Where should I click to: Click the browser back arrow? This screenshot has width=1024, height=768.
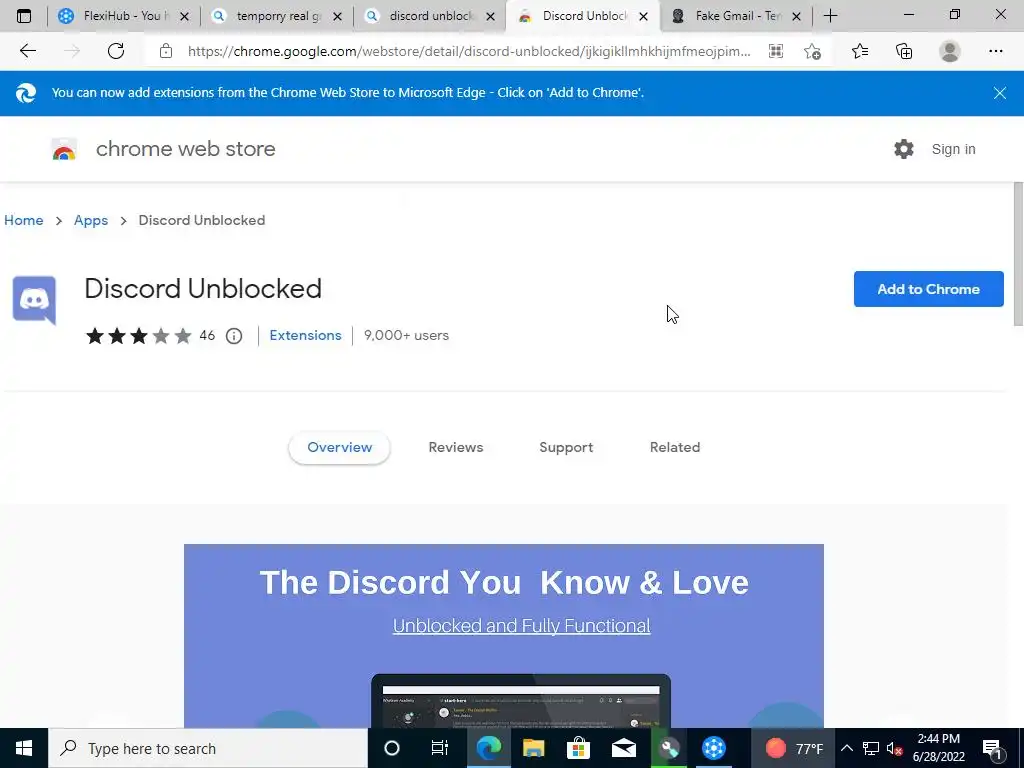click(x=27, y=51)
